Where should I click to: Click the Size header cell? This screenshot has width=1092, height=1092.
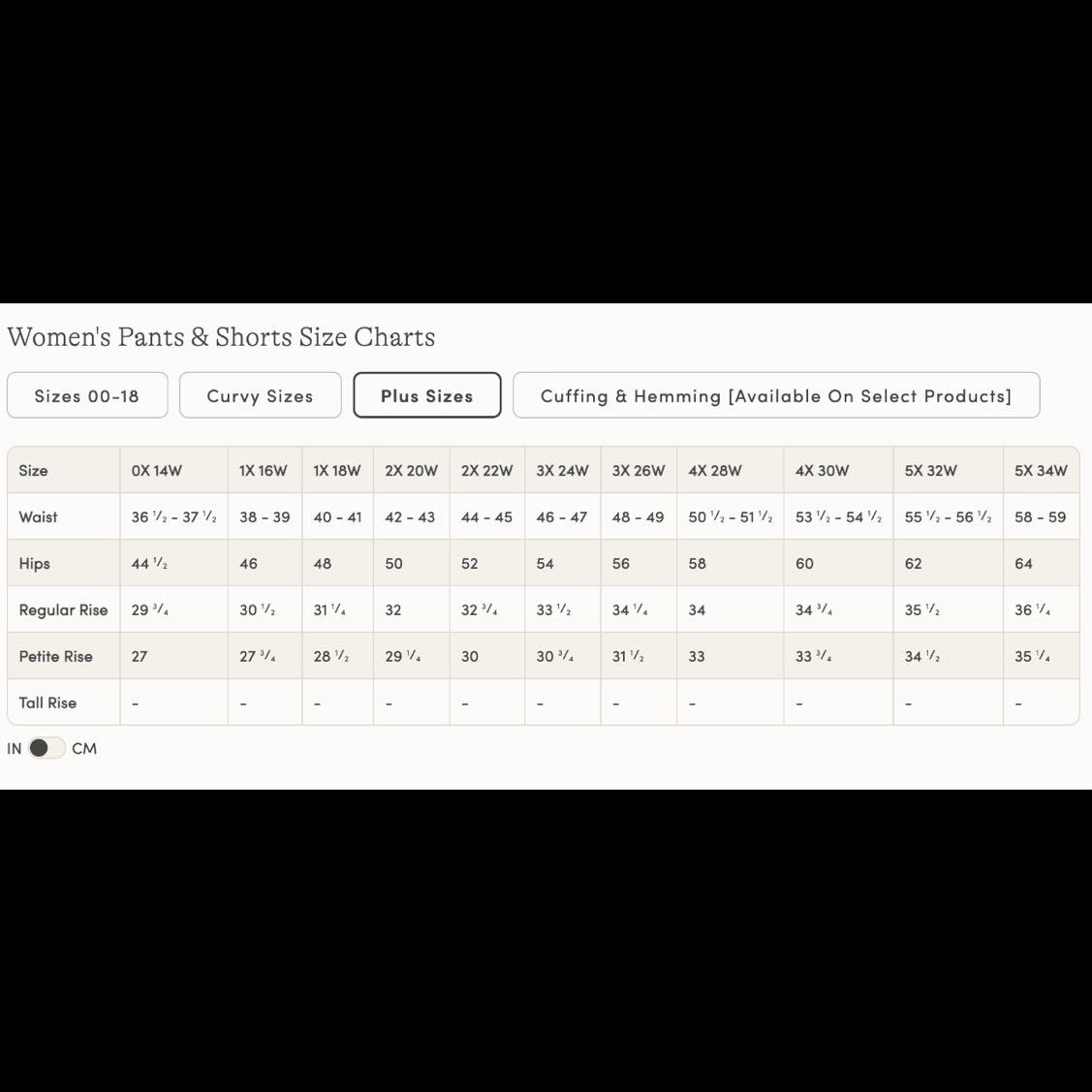(33, 471)
